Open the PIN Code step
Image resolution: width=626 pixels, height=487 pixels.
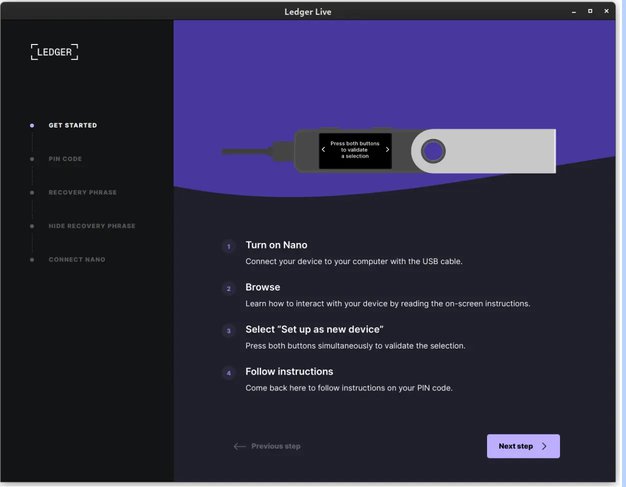point(65,159)
